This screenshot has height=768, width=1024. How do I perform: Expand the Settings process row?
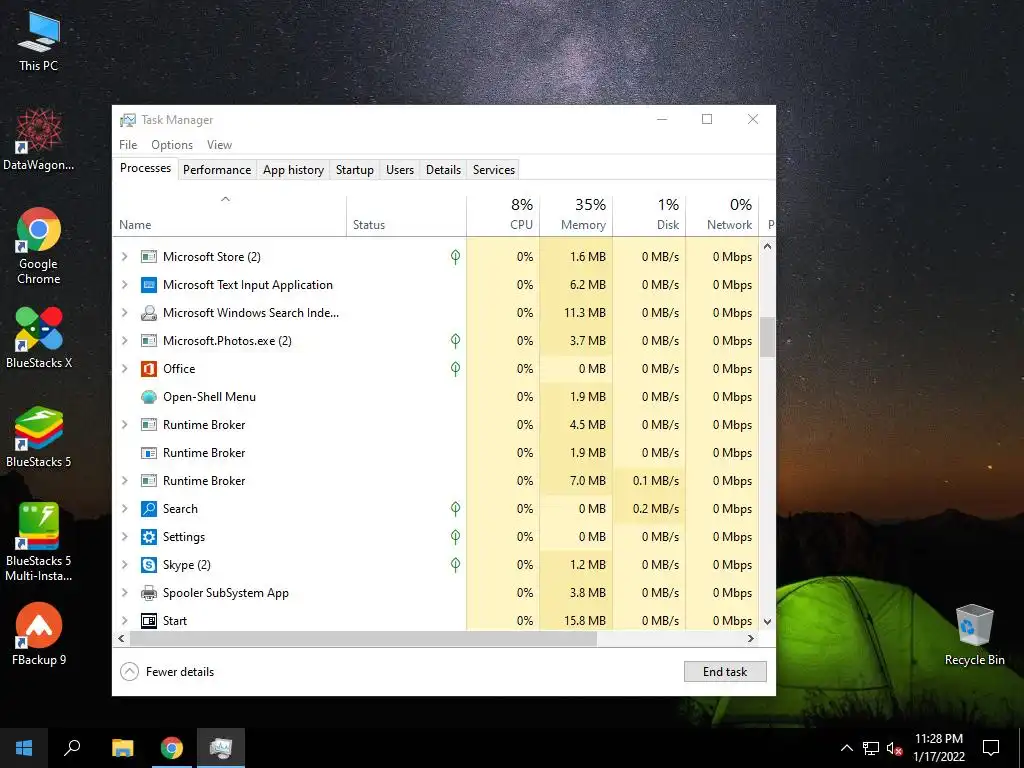pyautogui.click(x=124, y=537)
